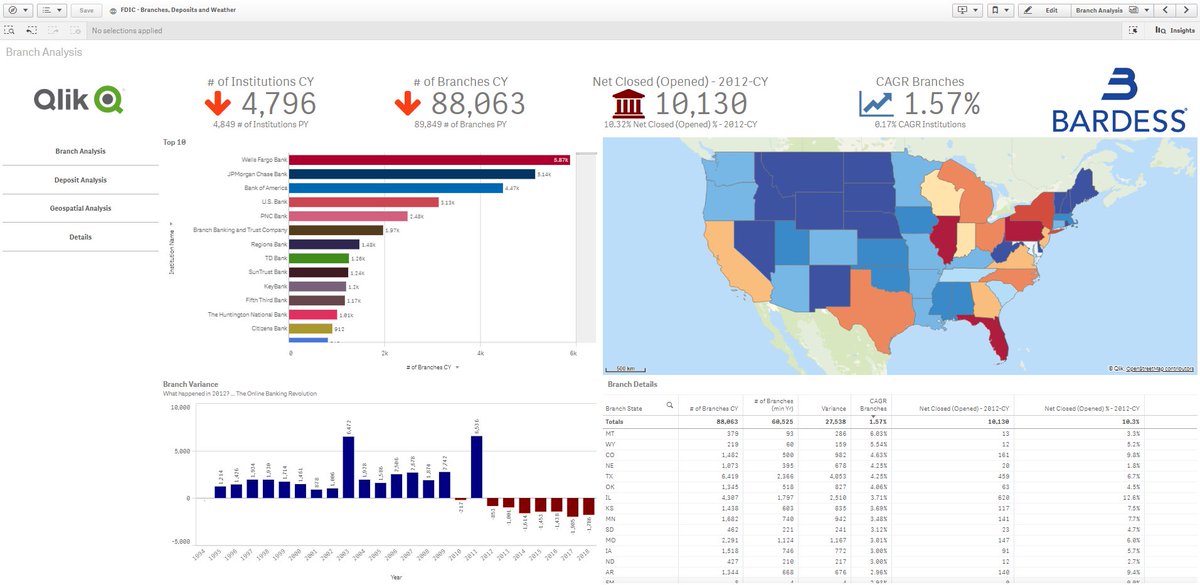Open the Institution Name axis dropdown
This screenshot has height=585, width=1200.
click(x=173, y=249)
